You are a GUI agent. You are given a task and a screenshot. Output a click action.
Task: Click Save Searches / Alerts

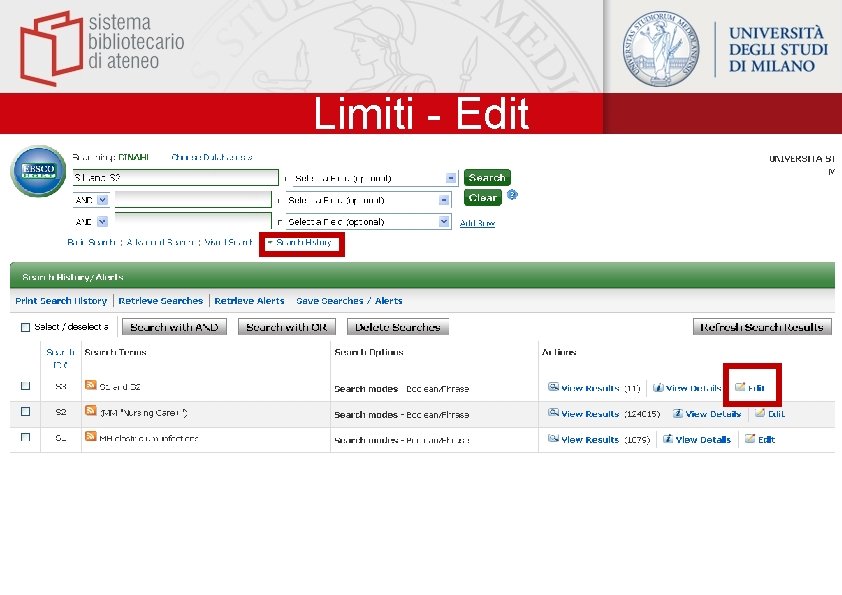pos(349,301)
